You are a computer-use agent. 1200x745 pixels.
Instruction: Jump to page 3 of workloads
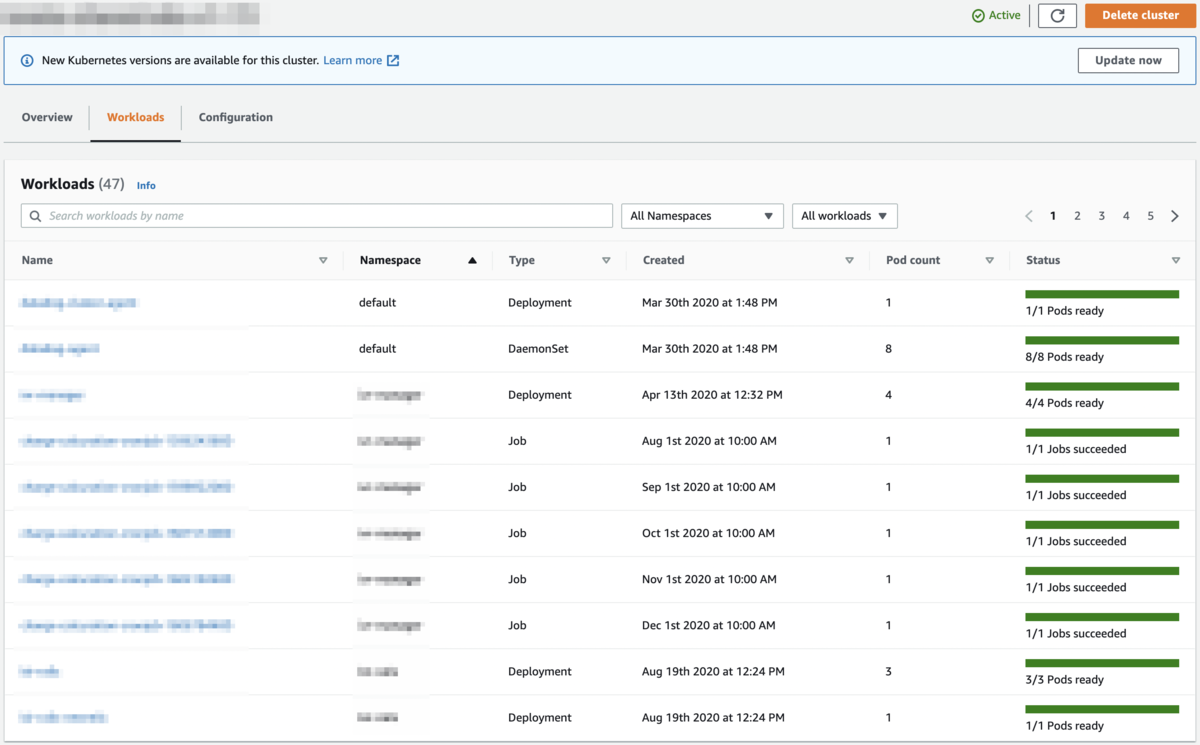[1102, 216]
